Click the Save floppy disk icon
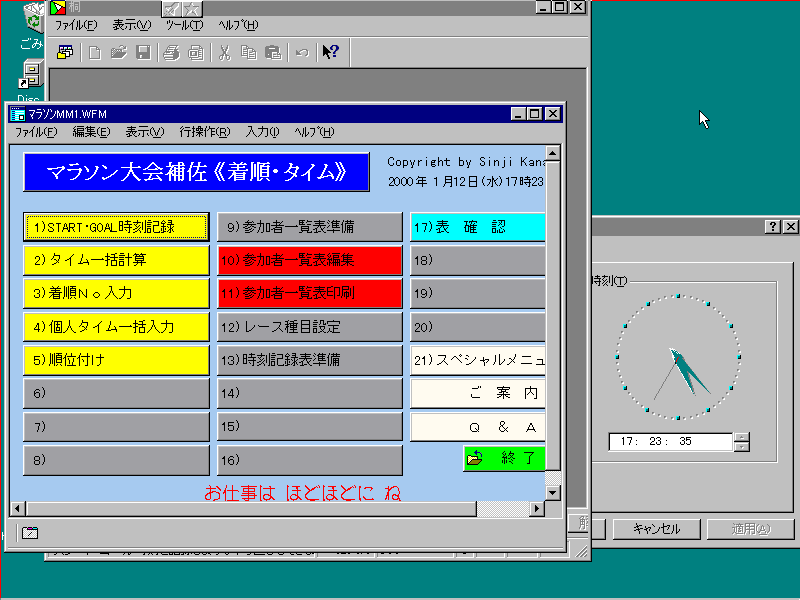800x600 pixels. [143, 52]
